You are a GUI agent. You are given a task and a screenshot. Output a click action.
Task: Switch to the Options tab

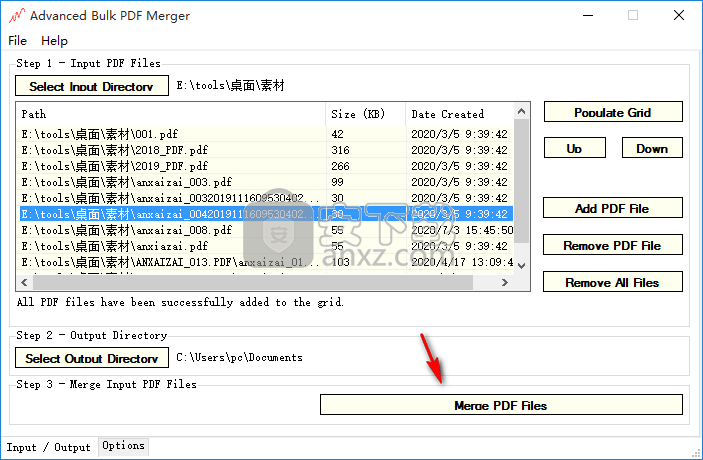tap(123, 446)
